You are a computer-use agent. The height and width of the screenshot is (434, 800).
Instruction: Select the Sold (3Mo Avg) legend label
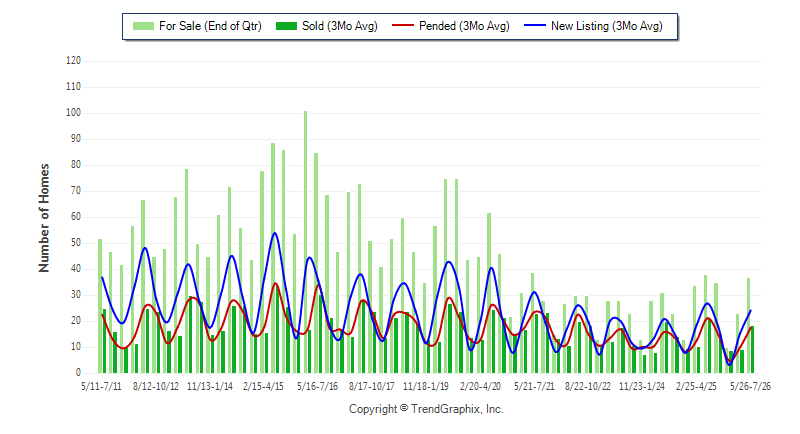coord(340,26)
